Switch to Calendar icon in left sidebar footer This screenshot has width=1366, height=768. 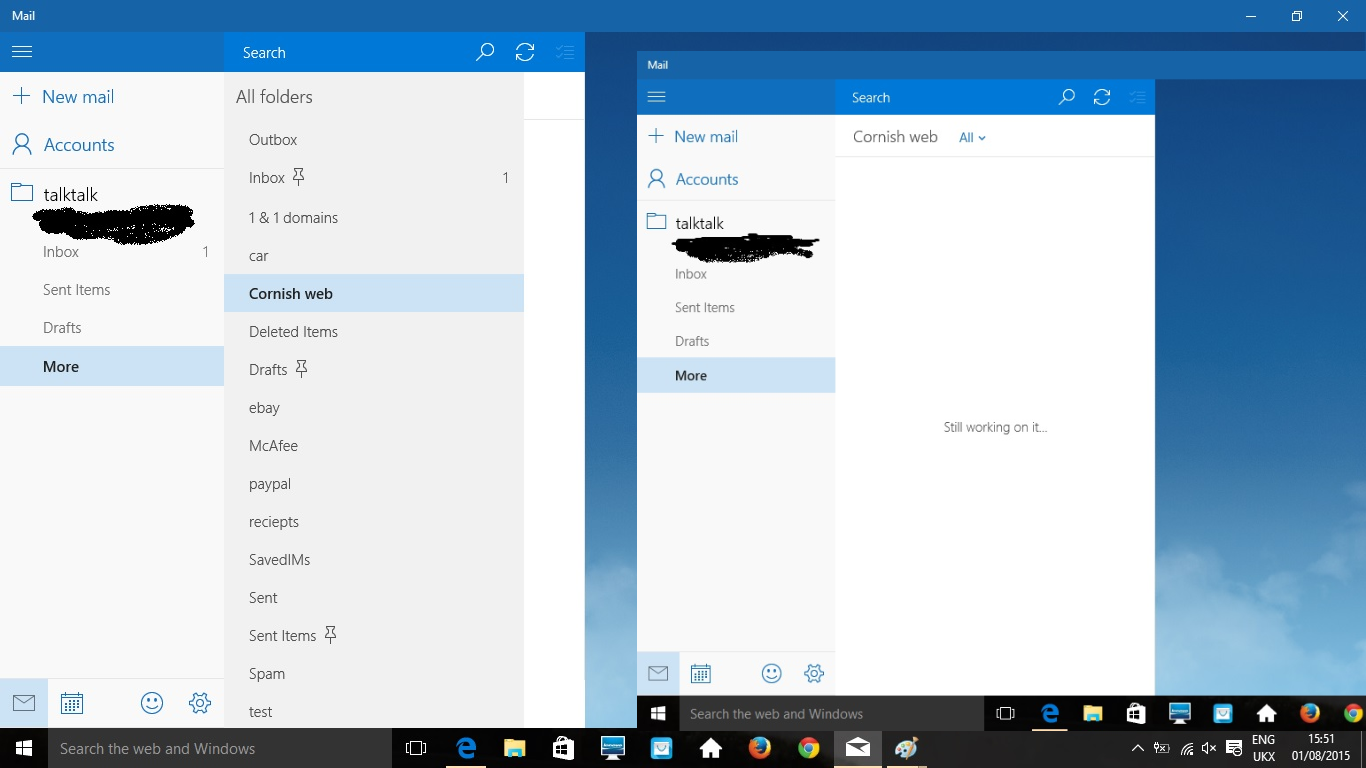[x=72, y=703]
